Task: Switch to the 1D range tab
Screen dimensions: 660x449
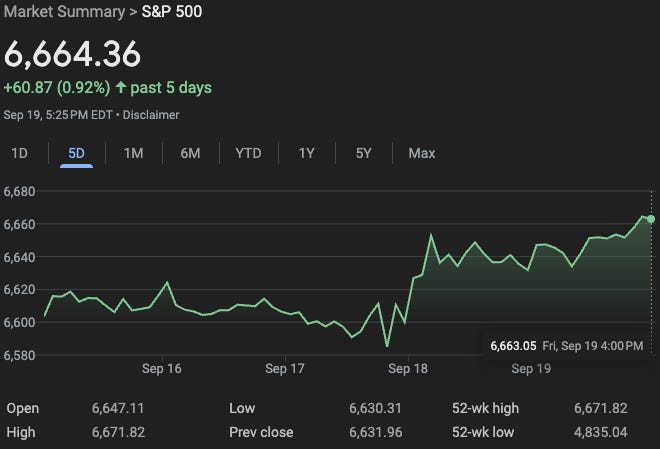Action: pos(19,153)
